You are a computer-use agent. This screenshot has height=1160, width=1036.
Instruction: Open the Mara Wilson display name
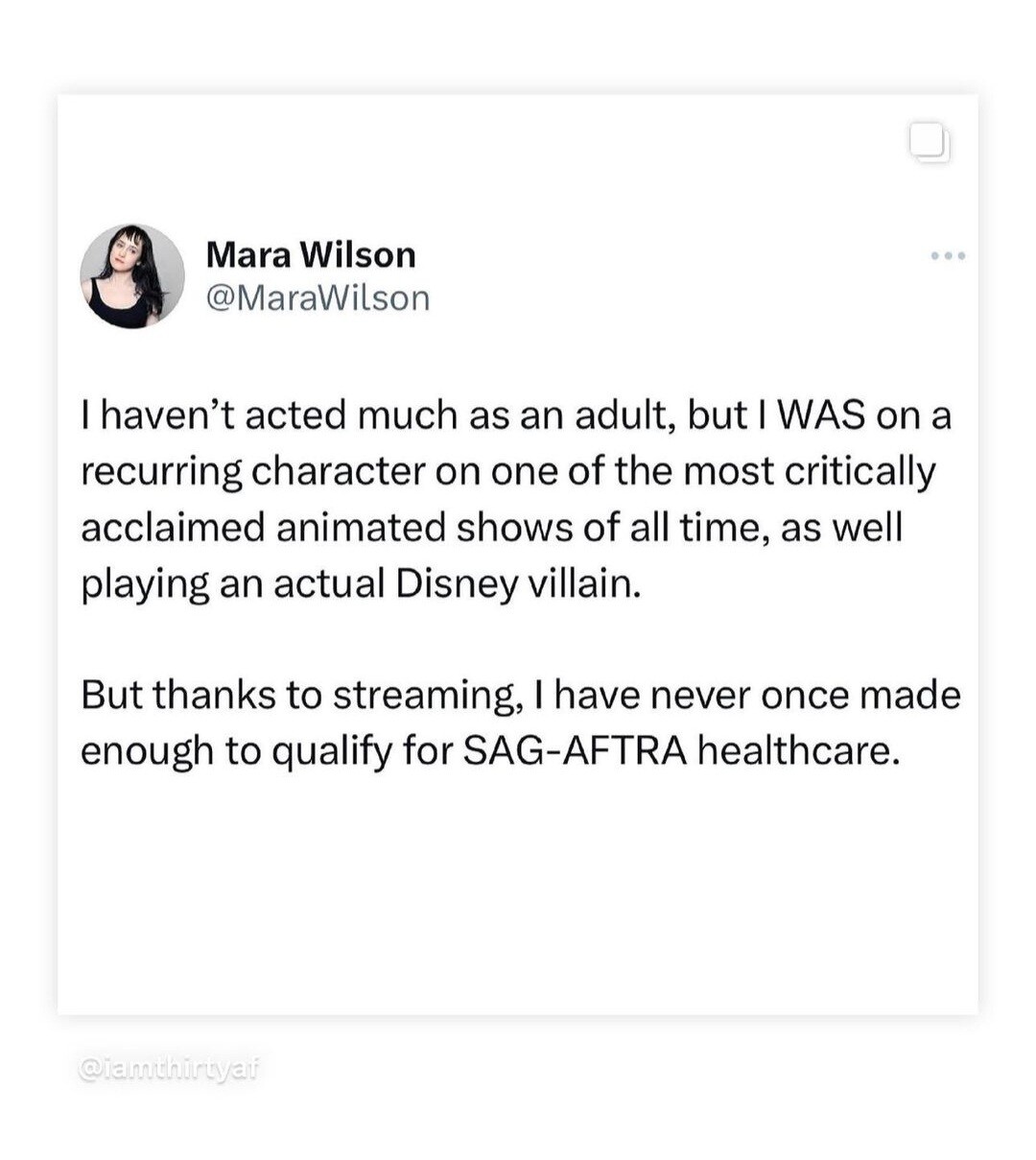311,255
